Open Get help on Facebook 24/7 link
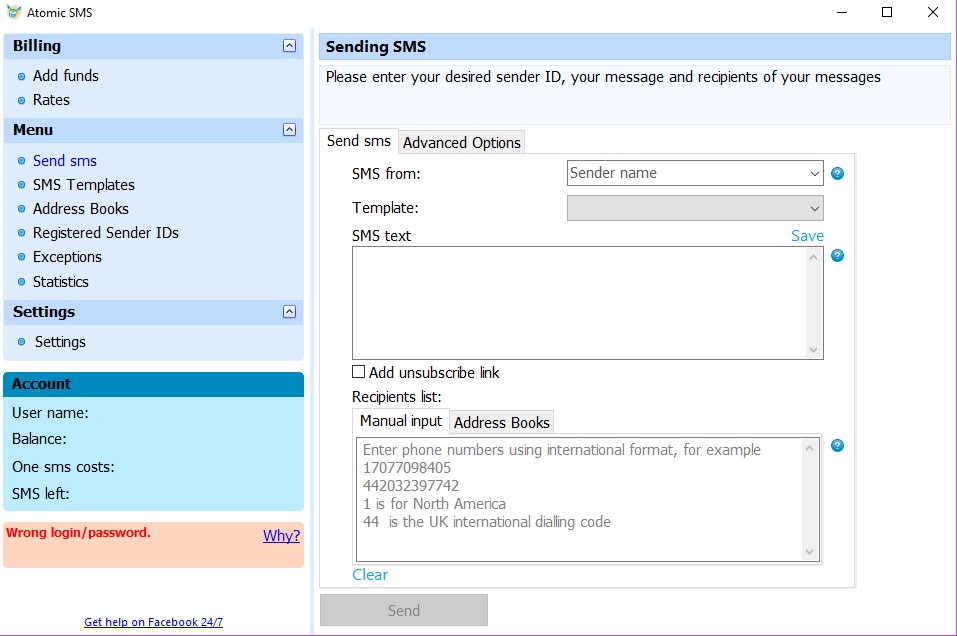Image resolution: width=957 pixels, height=636 pixels. 153,622
